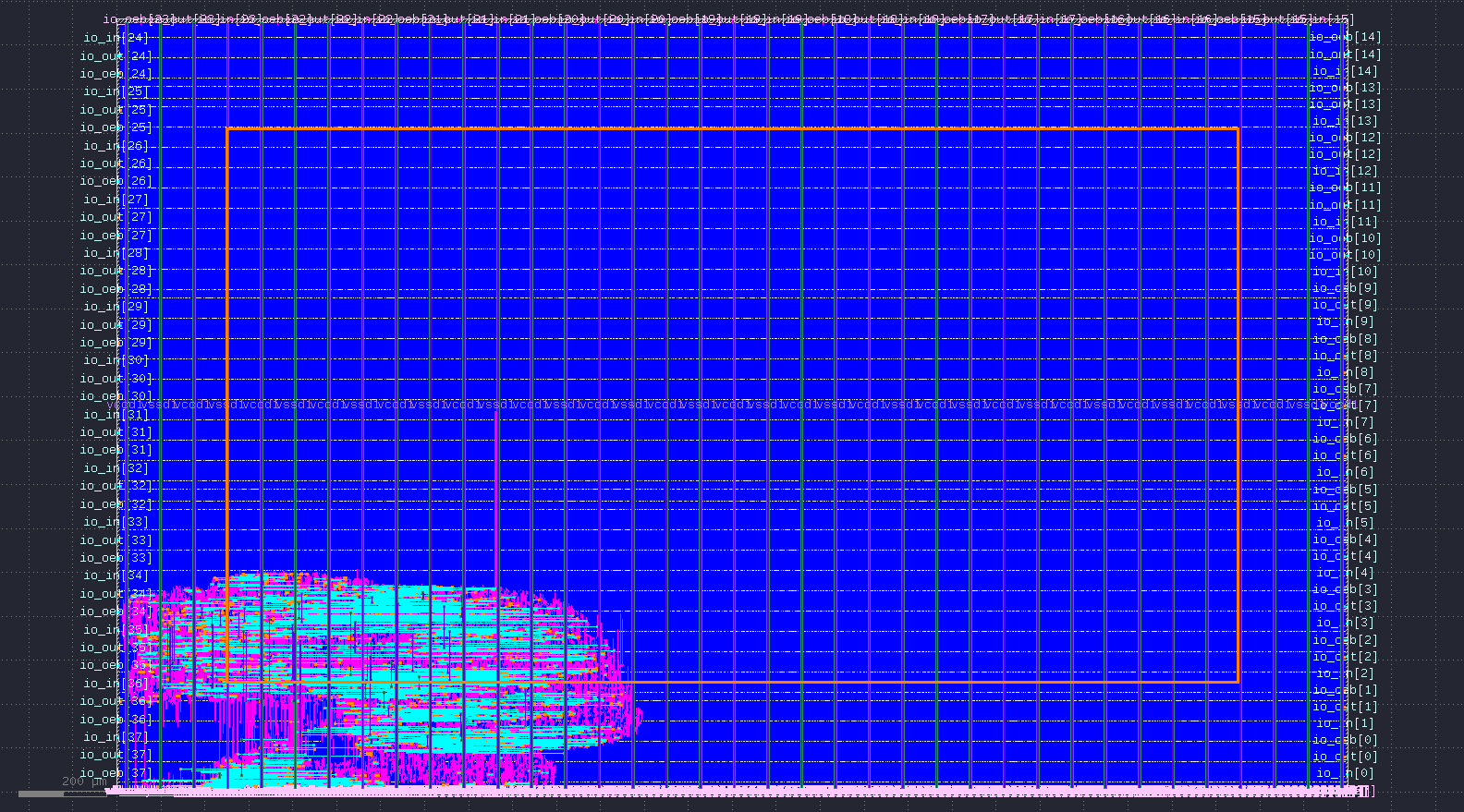1464x812 pixels.
Task: Select the io_in[3] pin label
Action: [x=1346, y=623]
